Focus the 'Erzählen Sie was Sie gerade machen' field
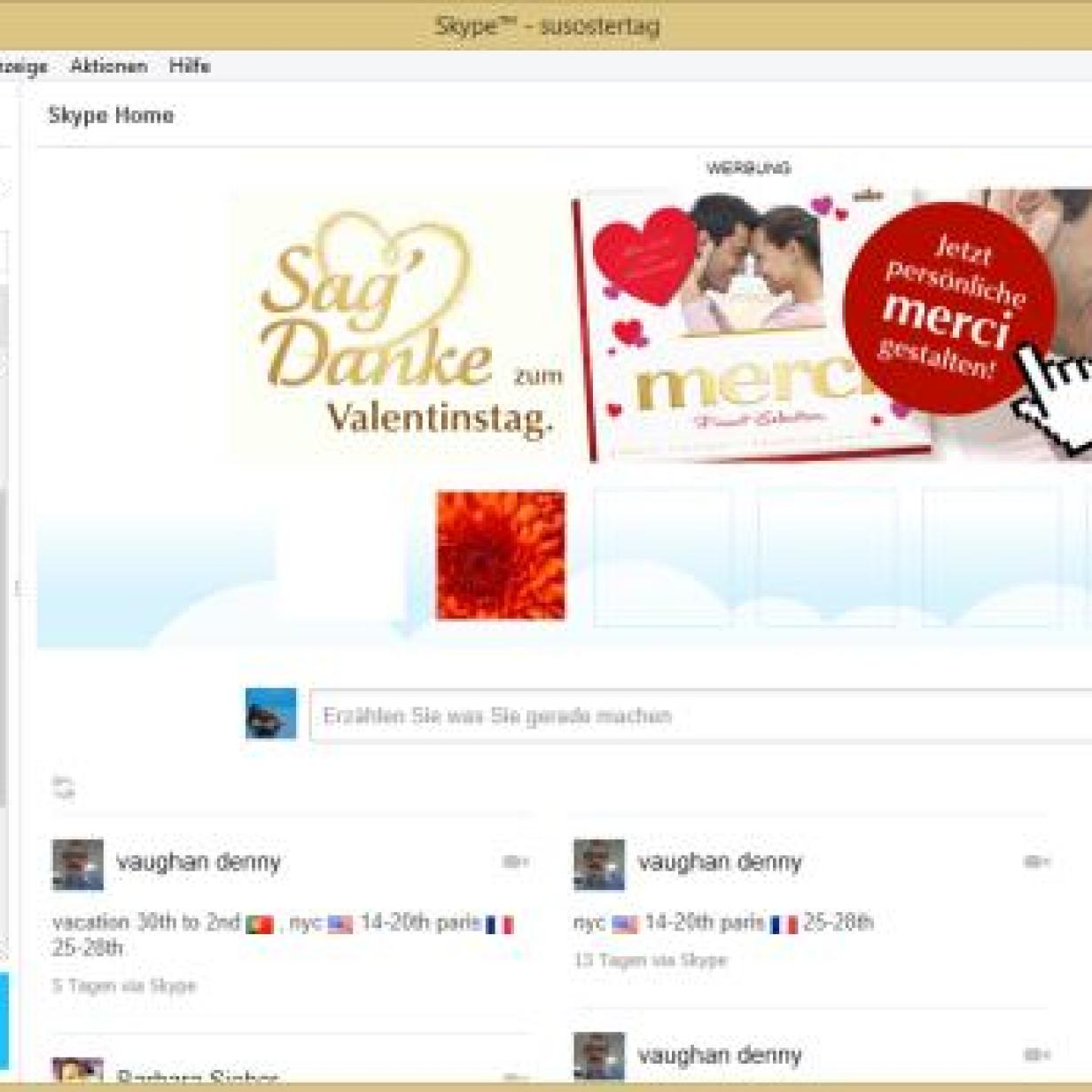The height and width of the screenshot is (1092, 1092). point(701,715)
